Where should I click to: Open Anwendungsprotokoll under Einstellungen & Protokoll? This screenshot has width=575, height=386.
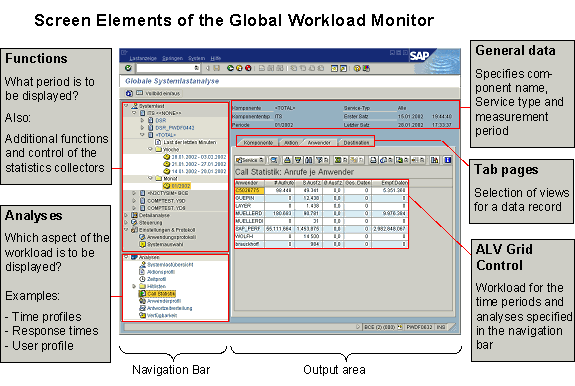pyautogui.click(x=171, y=237)
